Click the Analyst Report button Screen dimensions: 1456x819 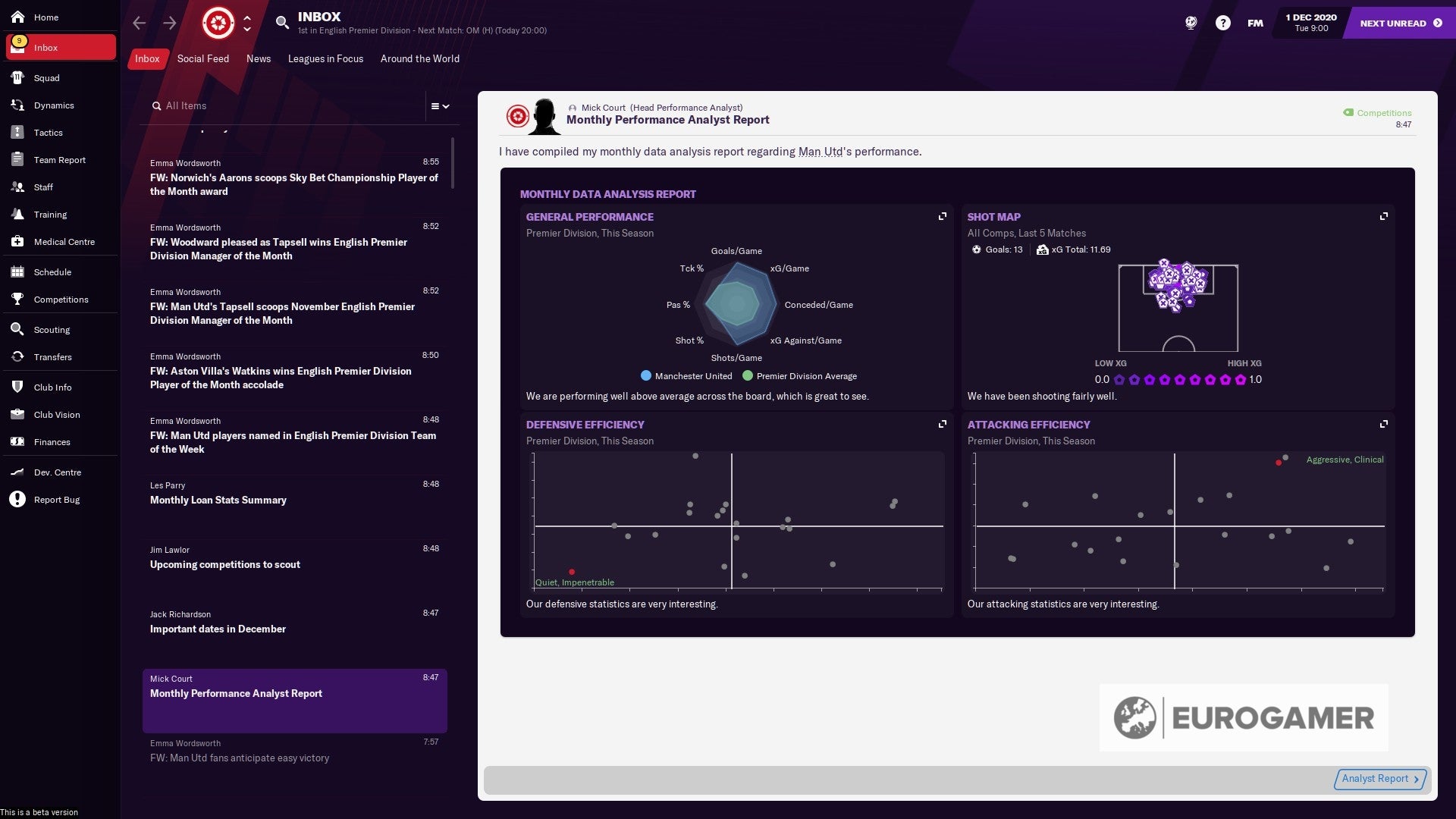pyautogui.click(x=1380, y=779)
